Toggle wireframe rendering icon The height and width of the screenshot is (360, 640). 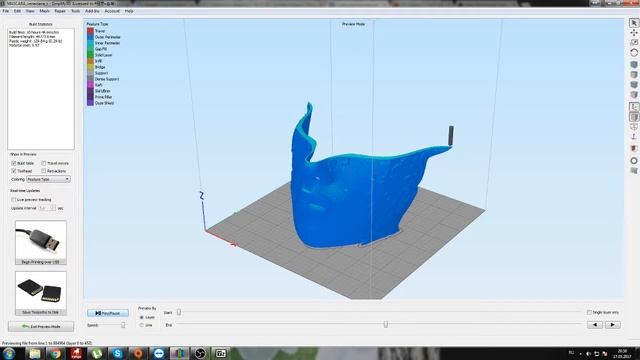pyautogui.click(x=634, y=127)
